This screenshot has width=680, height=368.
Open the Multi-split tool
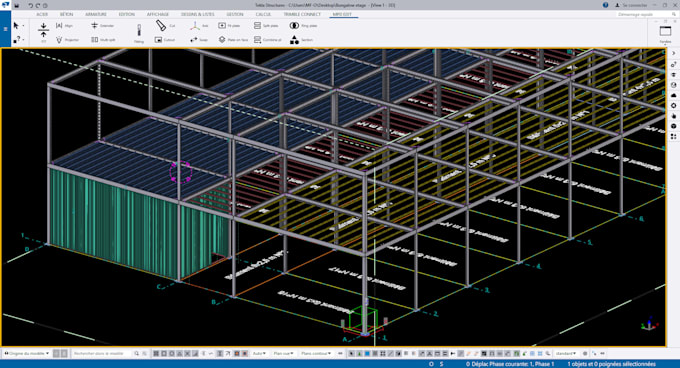pyautogui.click(x=103, y=40)
